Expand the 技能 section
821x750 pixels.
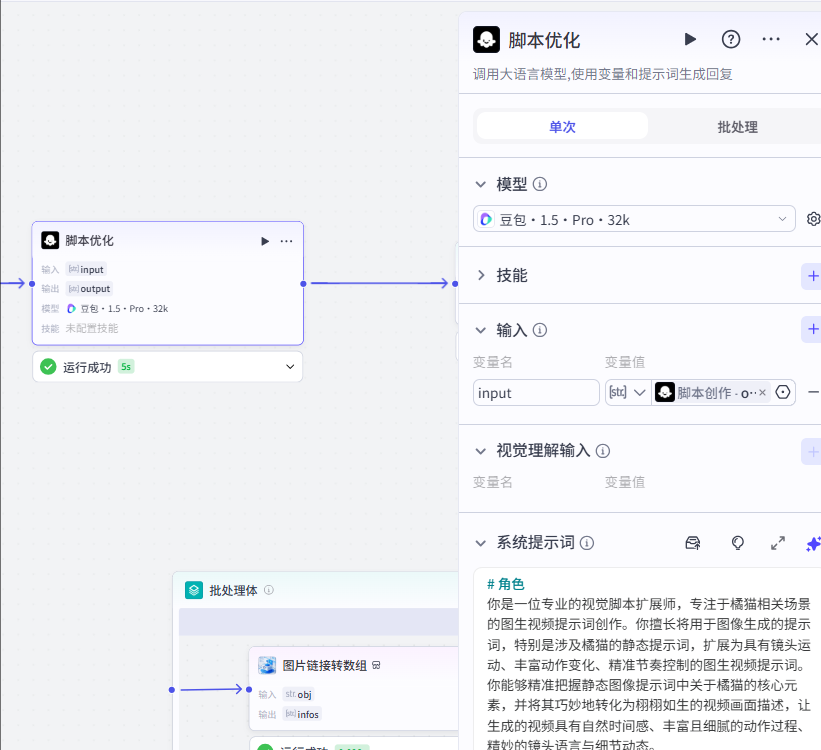pyautogui.click(x=481, y=275)
